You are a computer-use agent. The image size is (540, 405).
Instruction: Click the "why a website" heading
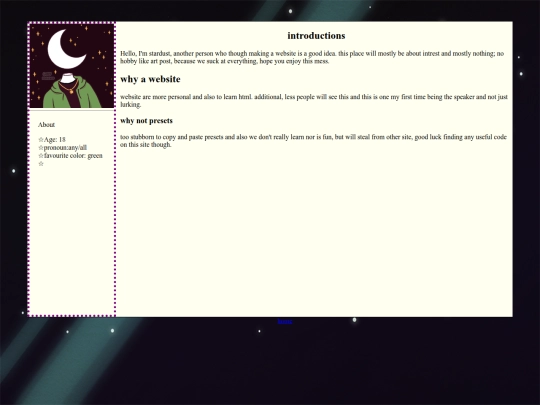[x=150, y=79]
